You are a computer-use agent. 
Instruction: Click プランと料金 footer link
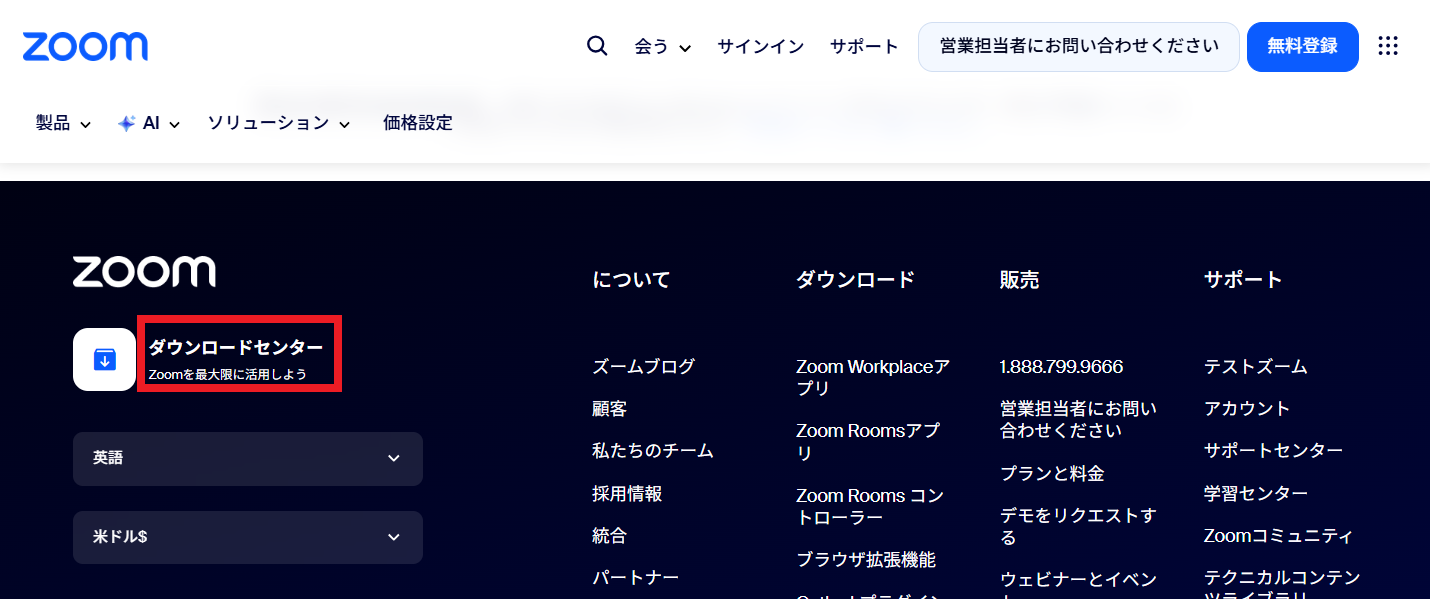click(x=1051, y=474)
